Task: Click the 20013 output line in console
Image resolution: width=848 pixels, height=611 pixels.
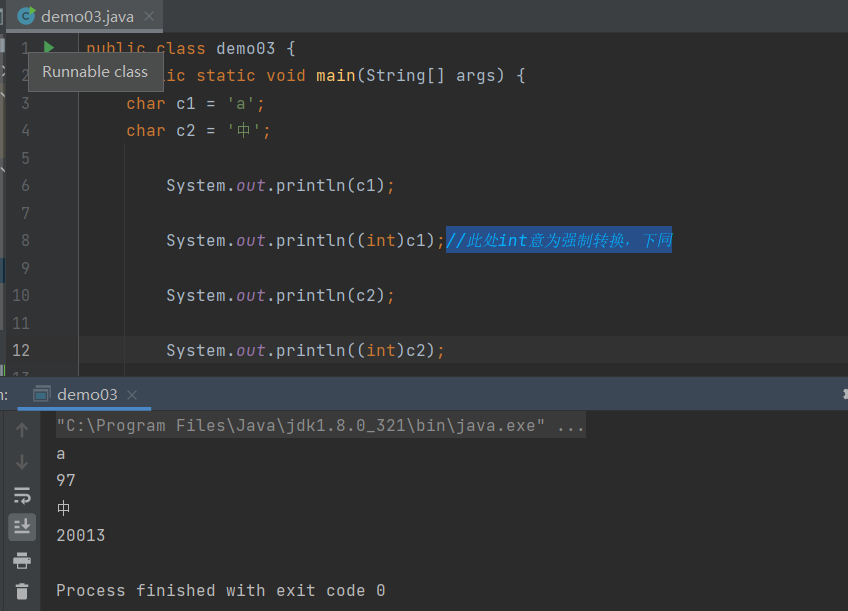Action: click(x=80, y=535)
